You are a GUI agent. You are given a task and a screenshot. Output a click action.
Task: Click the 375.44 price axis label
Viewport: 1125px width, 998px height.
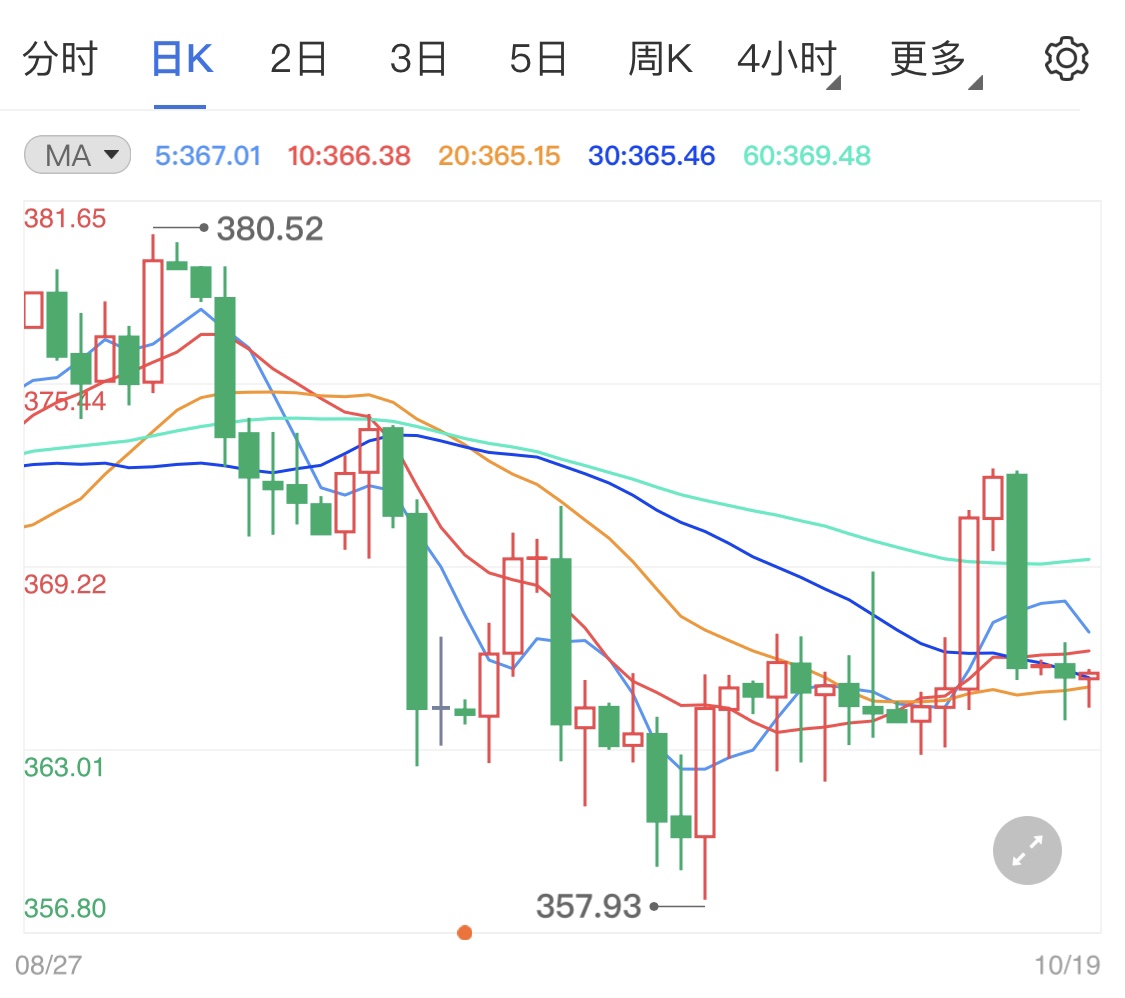[65, 402]
